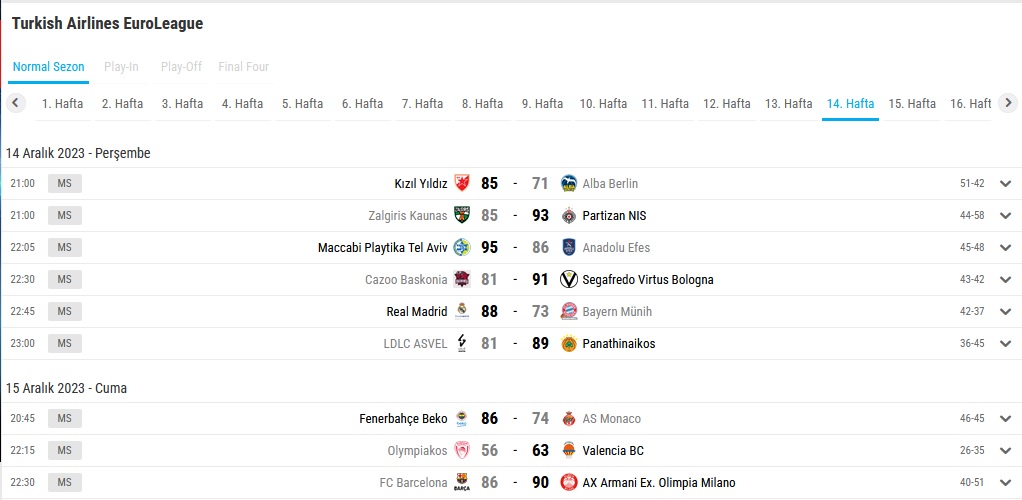Image resolution: width=1022 pixels, height=500 pixels.
Task: Click the Segafredo Virtus Bologna logo
Action: [x=569, y=280]
